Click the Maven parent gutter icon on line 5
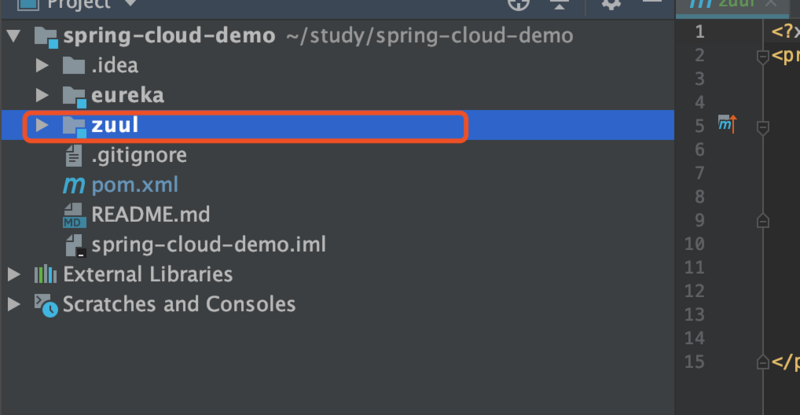Image resolution: width=800 pixels, height=415 pixels. (x=727, y=125)
